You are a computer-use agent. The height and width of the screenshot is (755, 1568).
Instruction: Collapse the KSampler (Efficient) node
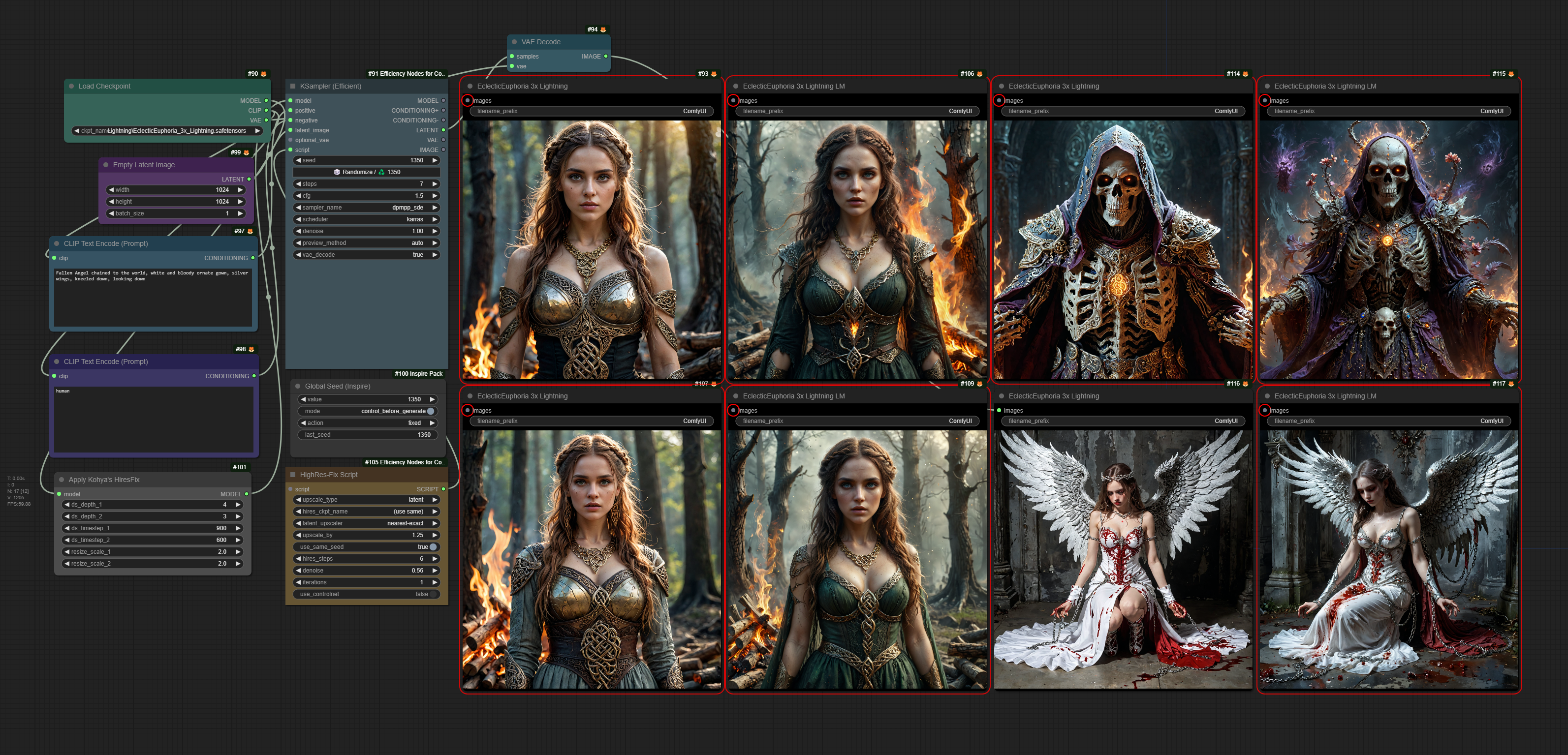click(293, 87)
